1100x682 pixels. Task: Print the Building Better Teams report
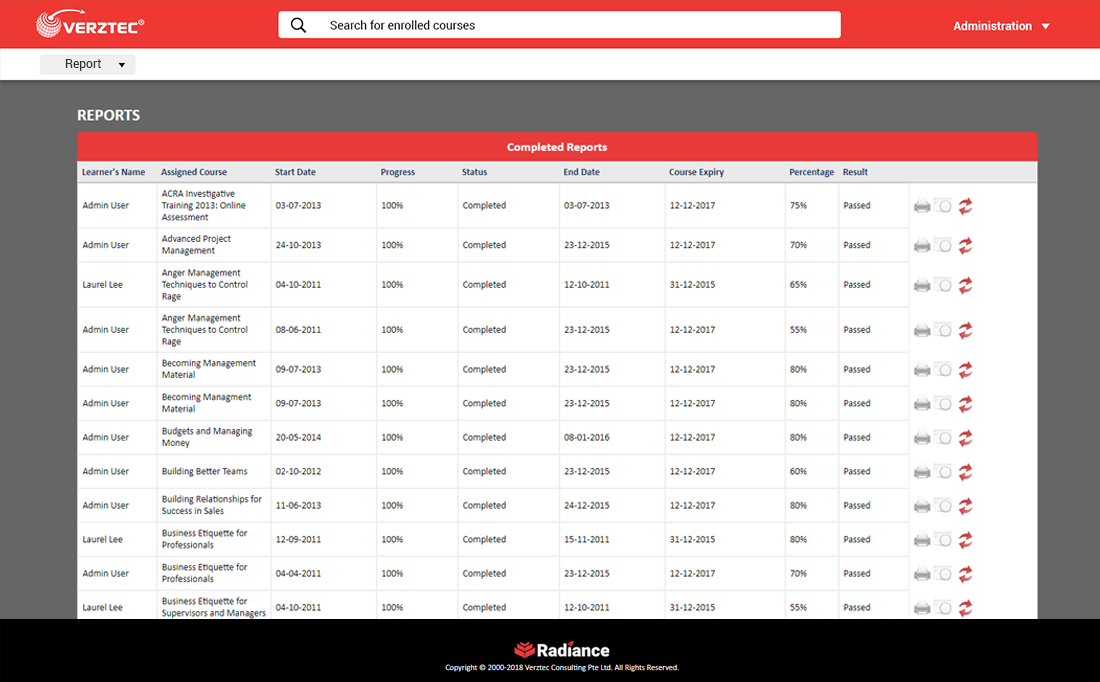[x=922, y=472]
